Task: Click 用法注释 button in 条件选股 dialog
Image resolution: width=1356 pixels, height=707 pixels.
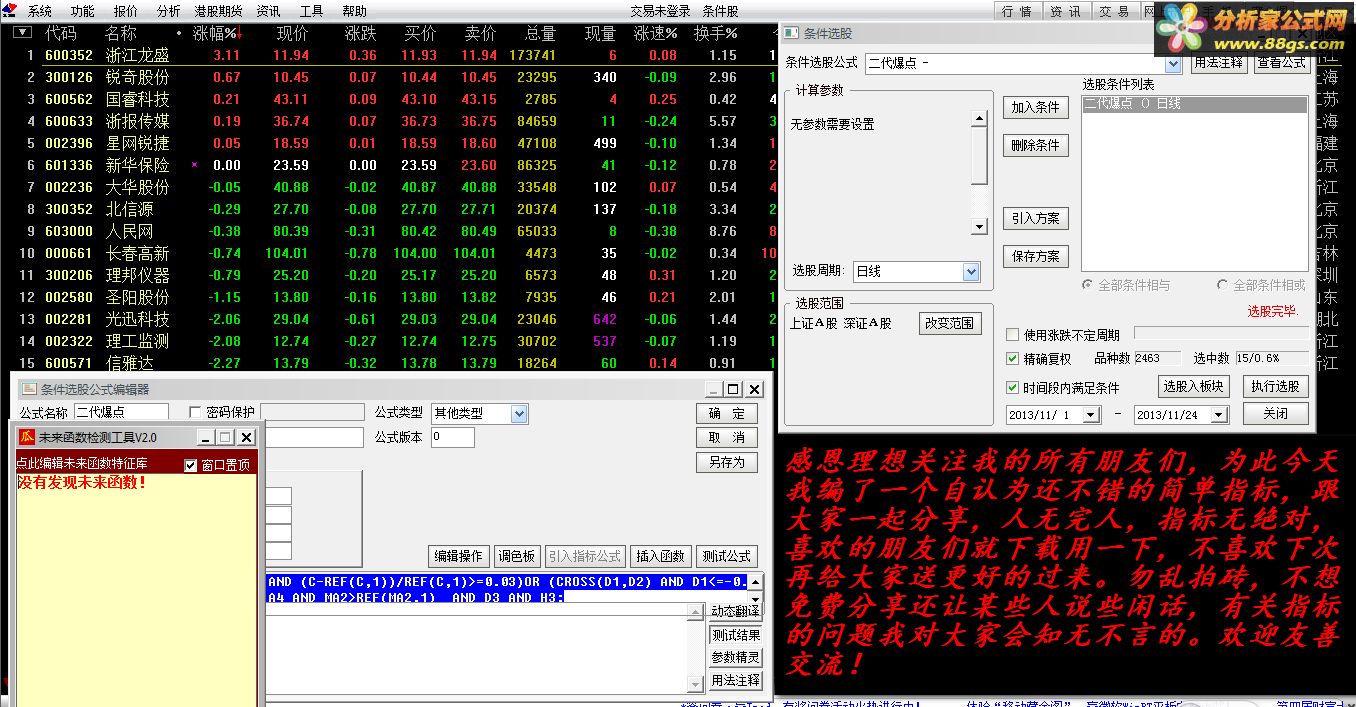Action: (1219, 62)
